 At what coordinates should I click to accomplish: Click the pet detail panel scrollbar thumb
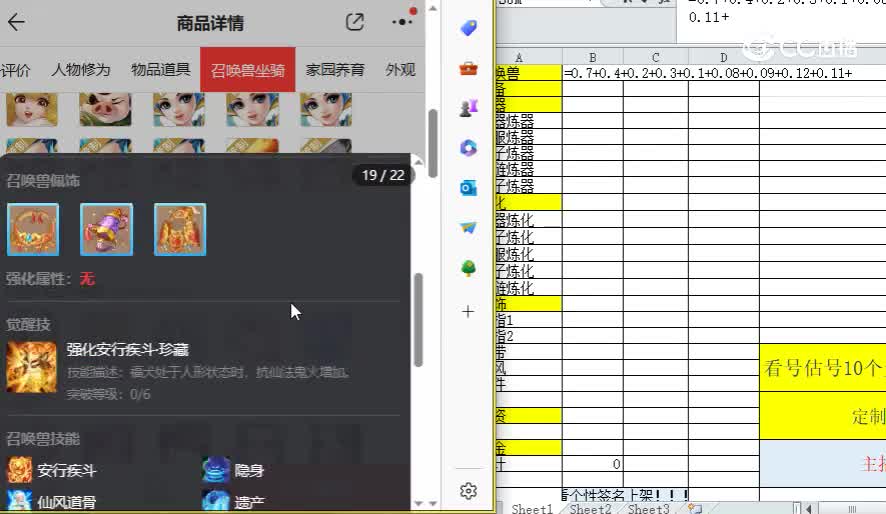pos(418,320)
